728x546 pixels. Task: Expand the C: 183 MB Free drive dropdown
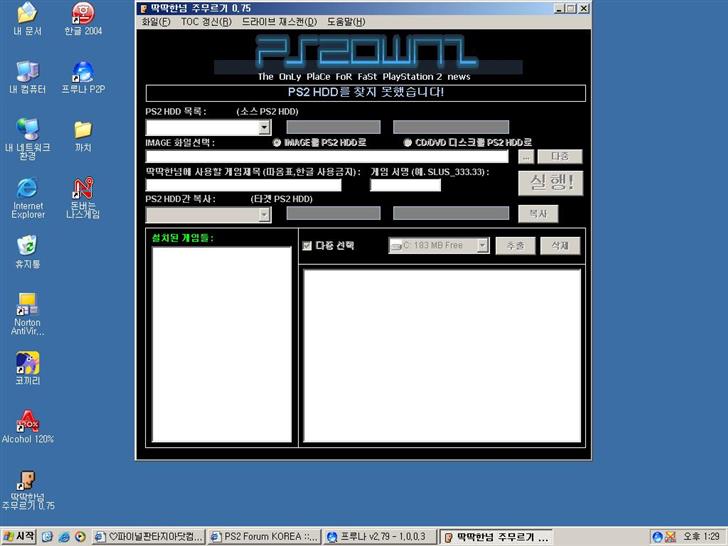[x=483, y=245]
